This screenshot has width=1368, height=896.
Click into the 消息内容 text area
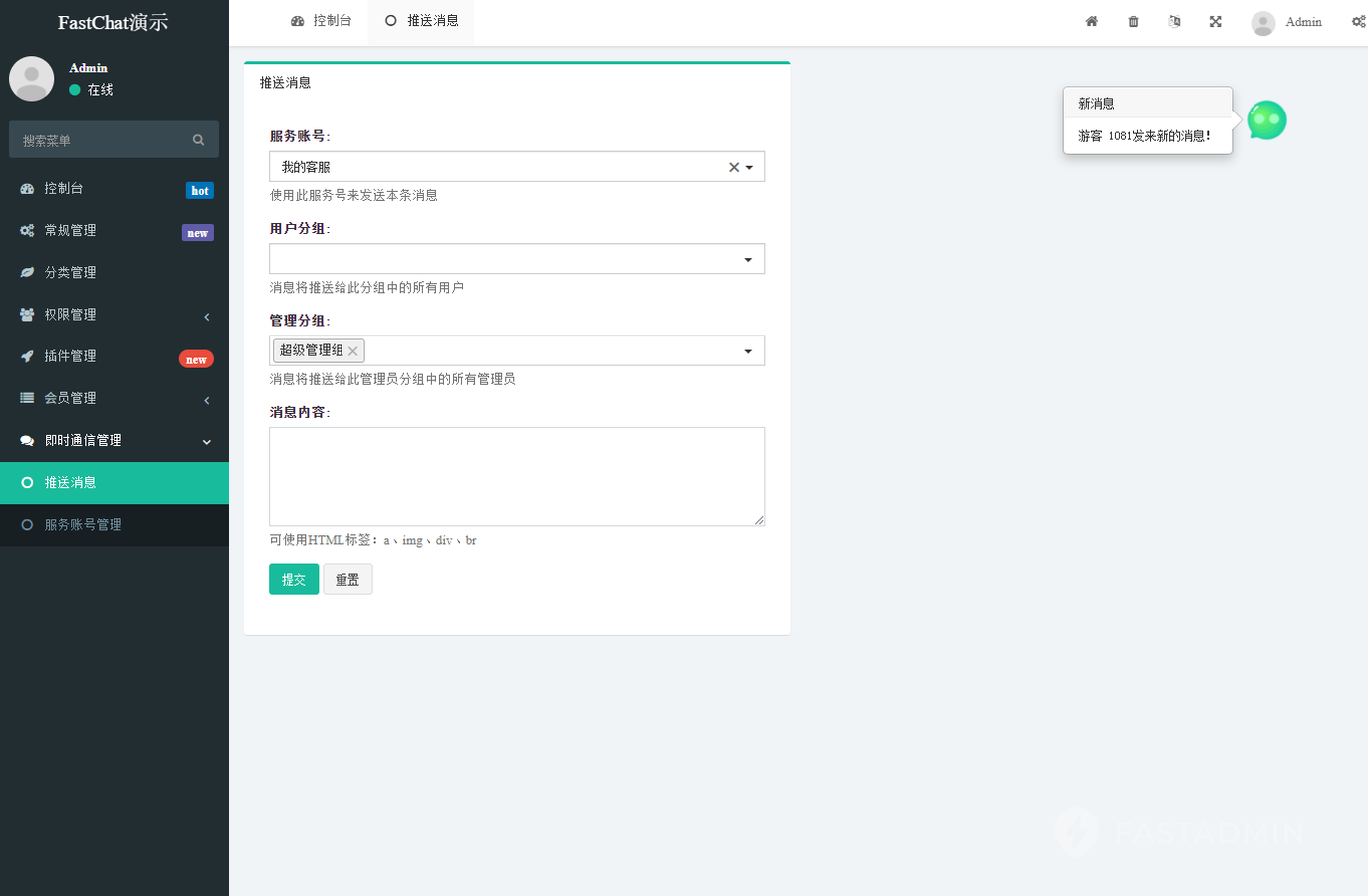516,476
